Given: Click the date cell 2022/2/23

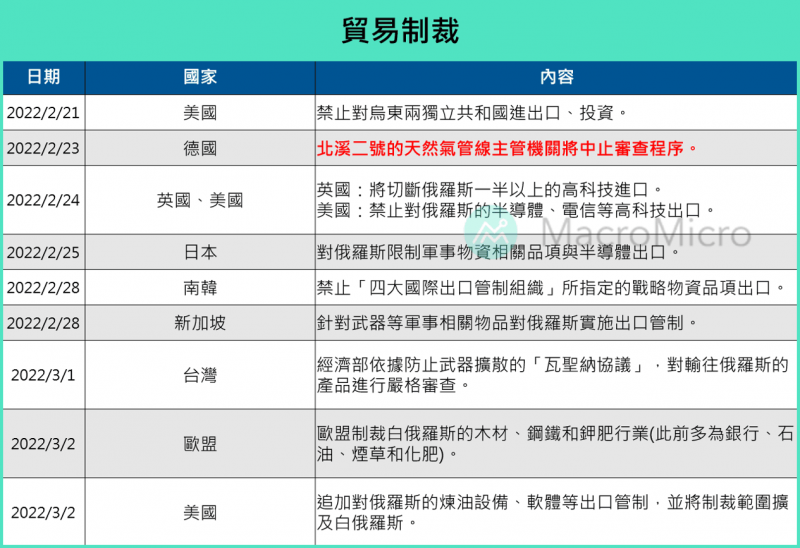Looking at the screenshot, I should tap(43, 148).
